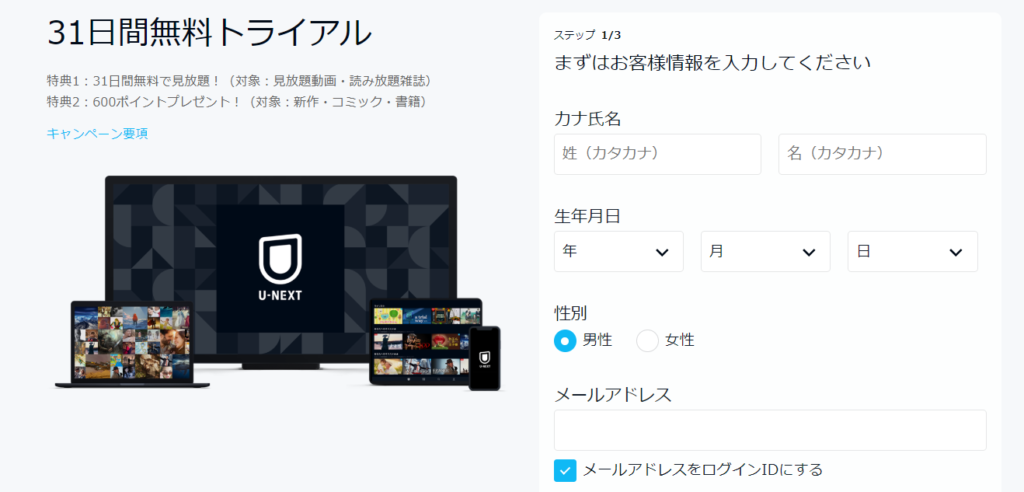Click into the 名（カタカナ） input field
Viewport: 1024px width, 492px height.
[x=882, y=154]
